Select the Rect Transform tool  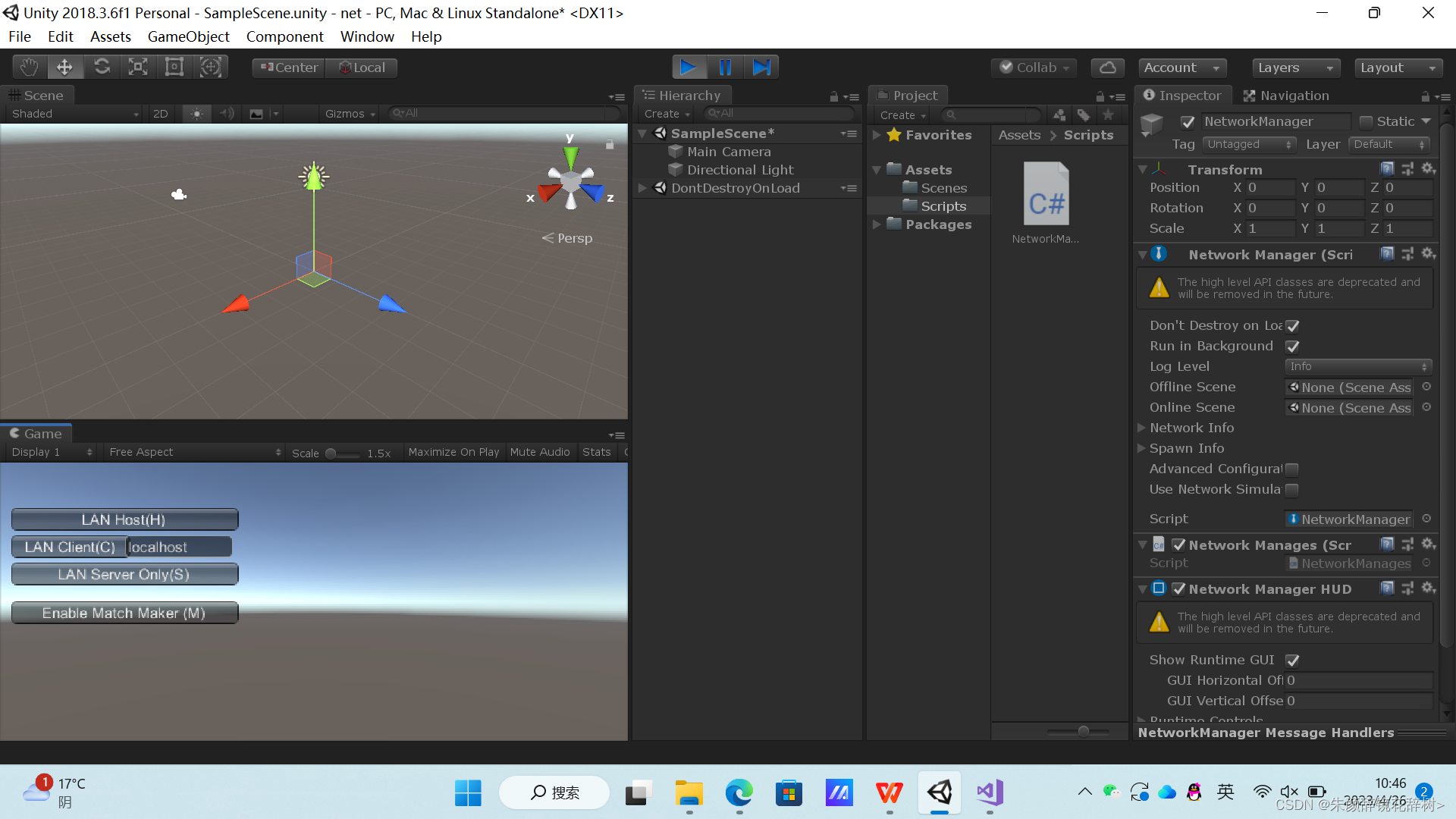coord(174,67)
